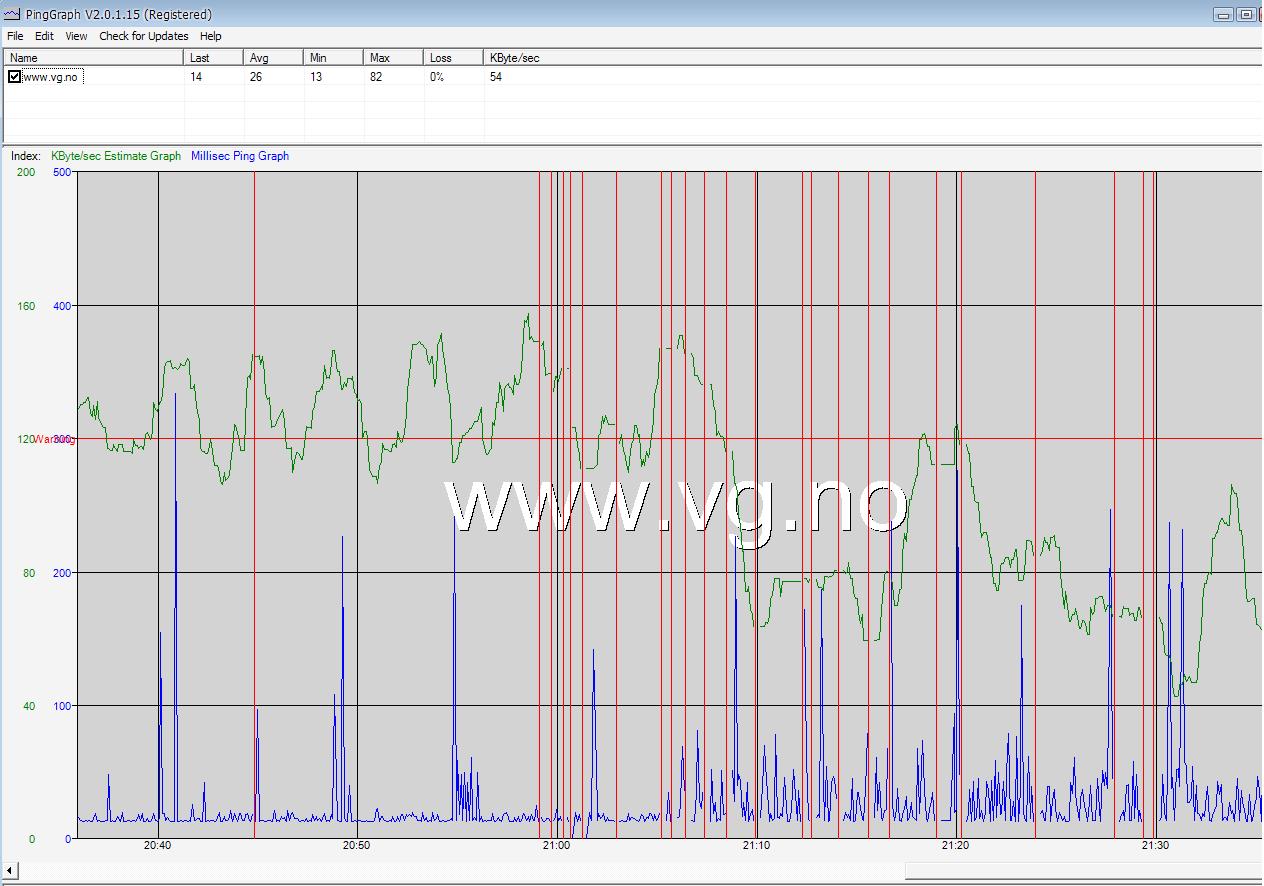Click the PingGraph app icon in title bar
The image size is (1264, 886).
[12, 14]
